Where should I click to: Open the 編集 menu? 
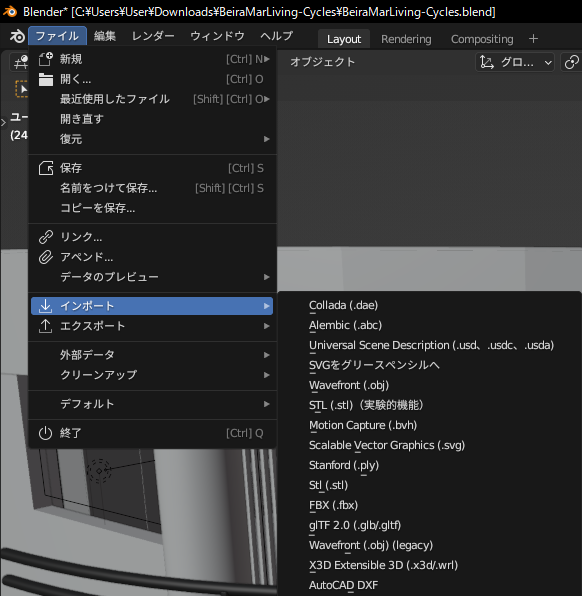point(105,36)
